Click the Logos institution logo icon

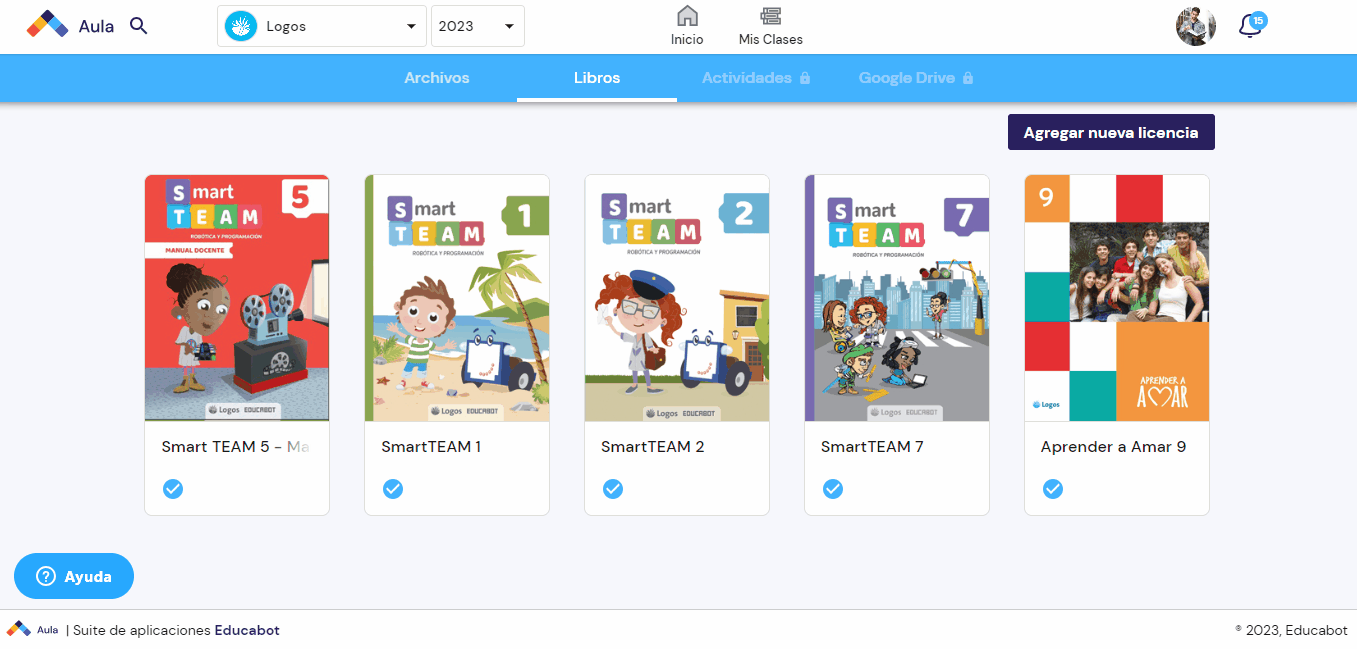click(240, 26)
